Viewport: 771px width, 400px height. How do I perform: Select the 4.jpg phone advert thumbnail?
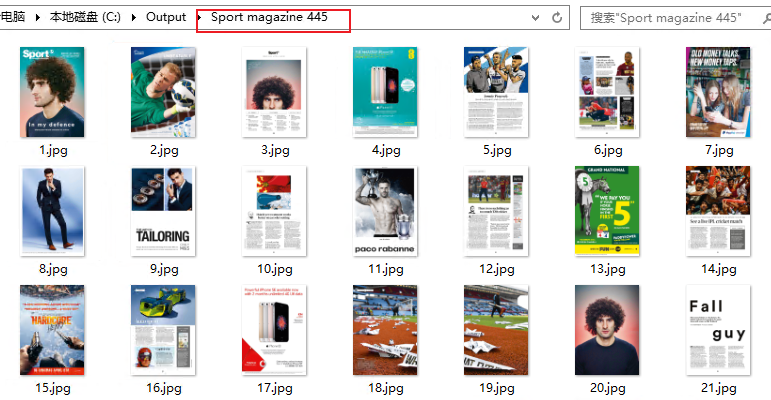[385, 92]
